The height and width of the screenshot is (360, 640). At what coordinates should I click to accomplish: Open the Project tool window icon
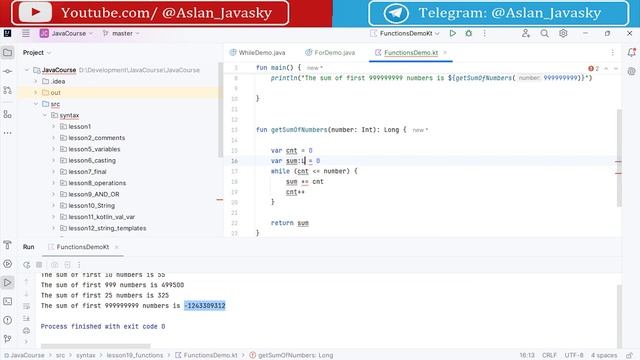8,52
